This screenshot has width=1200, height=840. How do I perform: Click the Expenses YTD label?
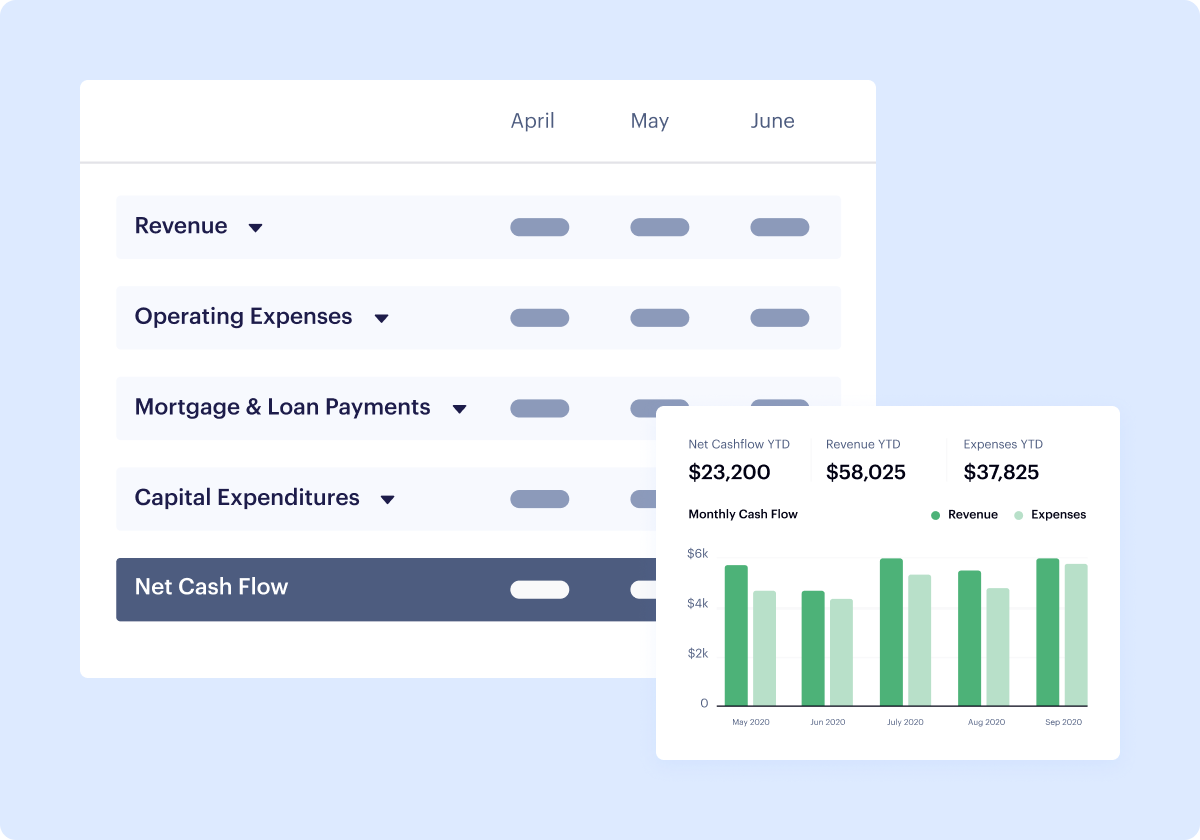[x=1003, y=444]
